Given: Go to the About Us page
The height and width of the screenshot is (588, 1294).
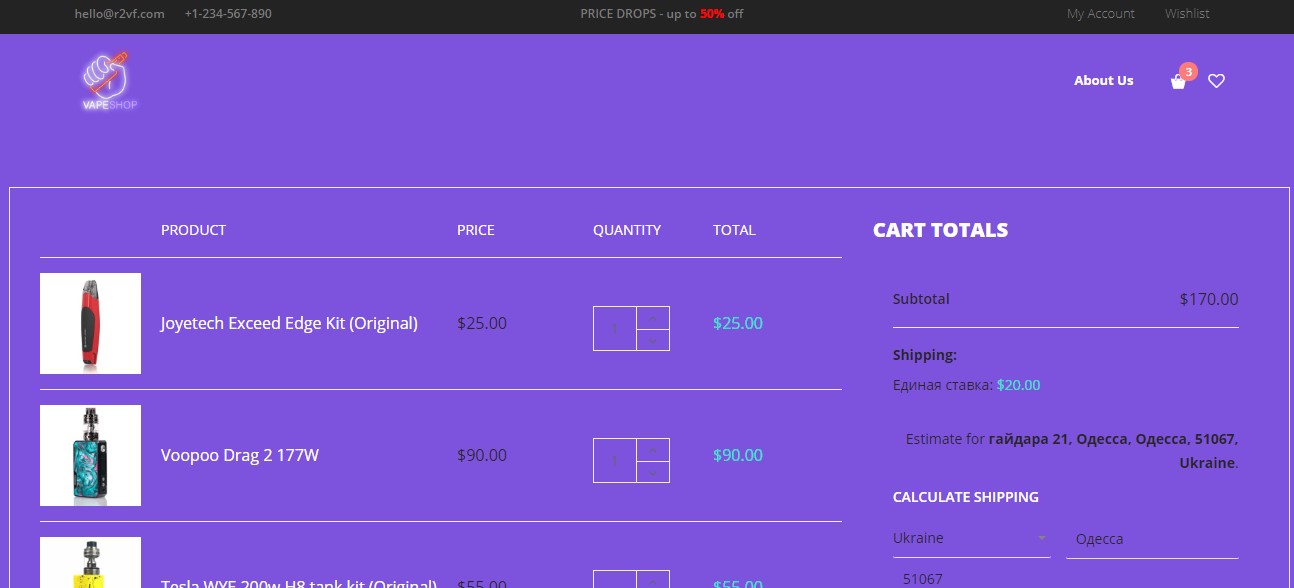Looking at the screenshot, I should point(1104,81).
